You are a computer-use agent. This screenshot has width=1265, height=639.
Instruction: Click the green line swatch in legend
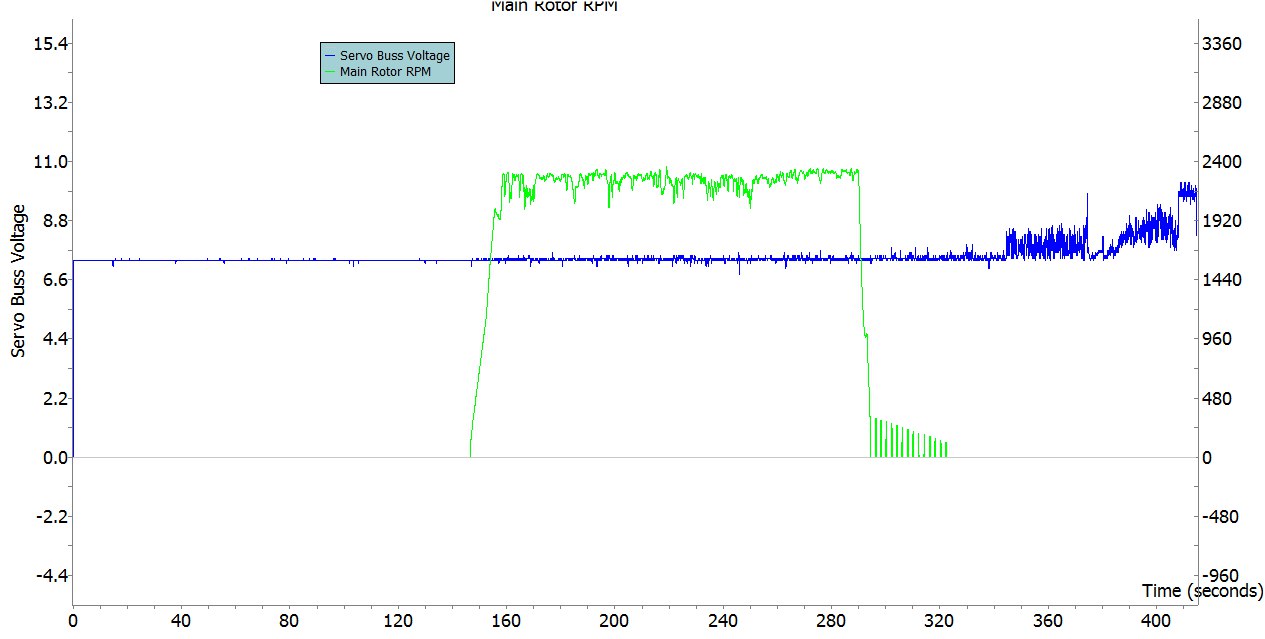coord(331,72)
